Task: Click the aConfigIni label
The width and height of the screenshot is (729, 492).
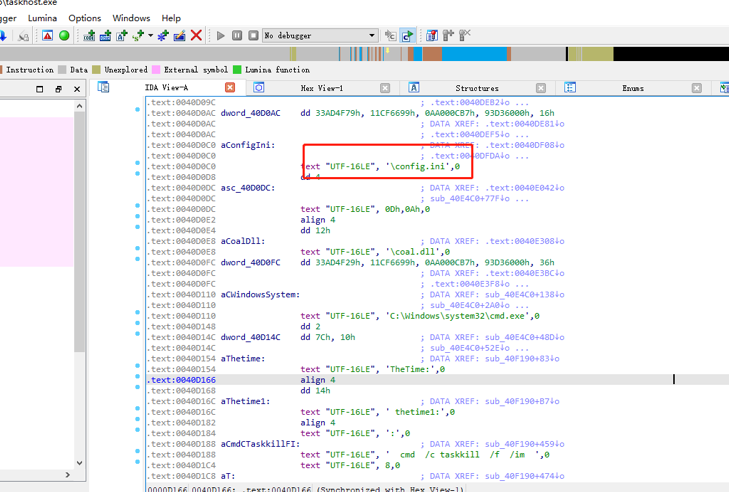Action: click(x=247, y=145)
